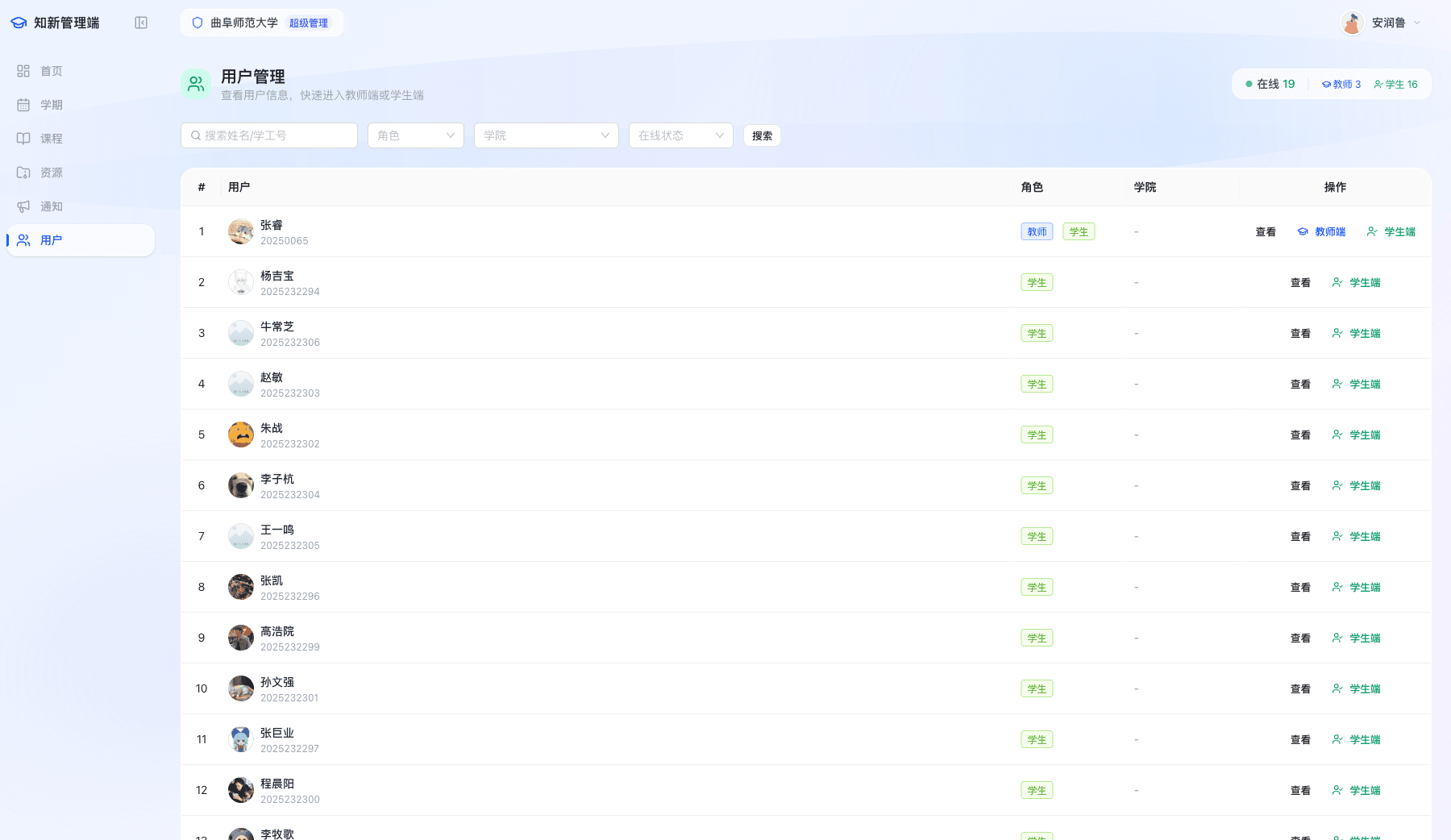Click the user management header icon
The image size is (1451, 840).
pyautogui.click(x=196, y=83)
